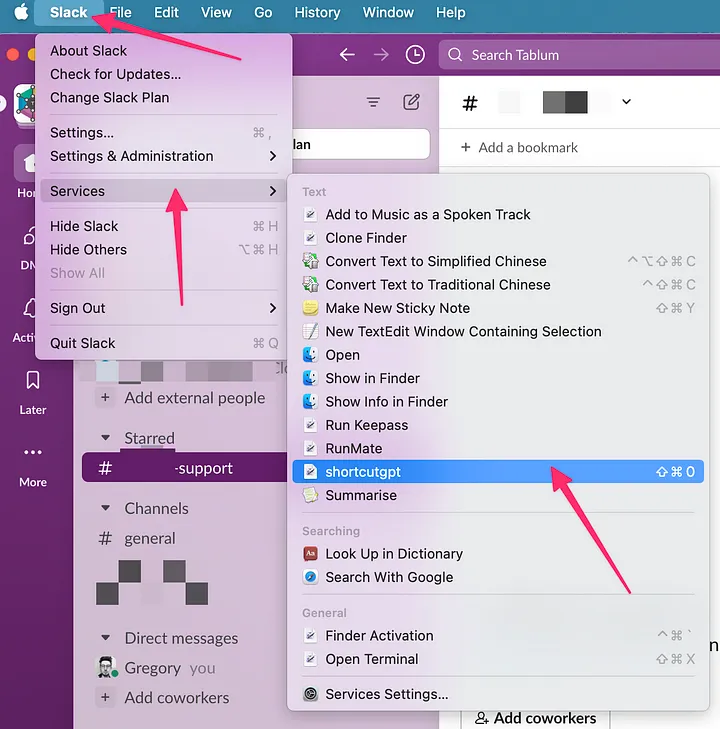Click the Services Settings gear icon
The height and width of the screenshot is (729, 720).
(x=310, y=694)
